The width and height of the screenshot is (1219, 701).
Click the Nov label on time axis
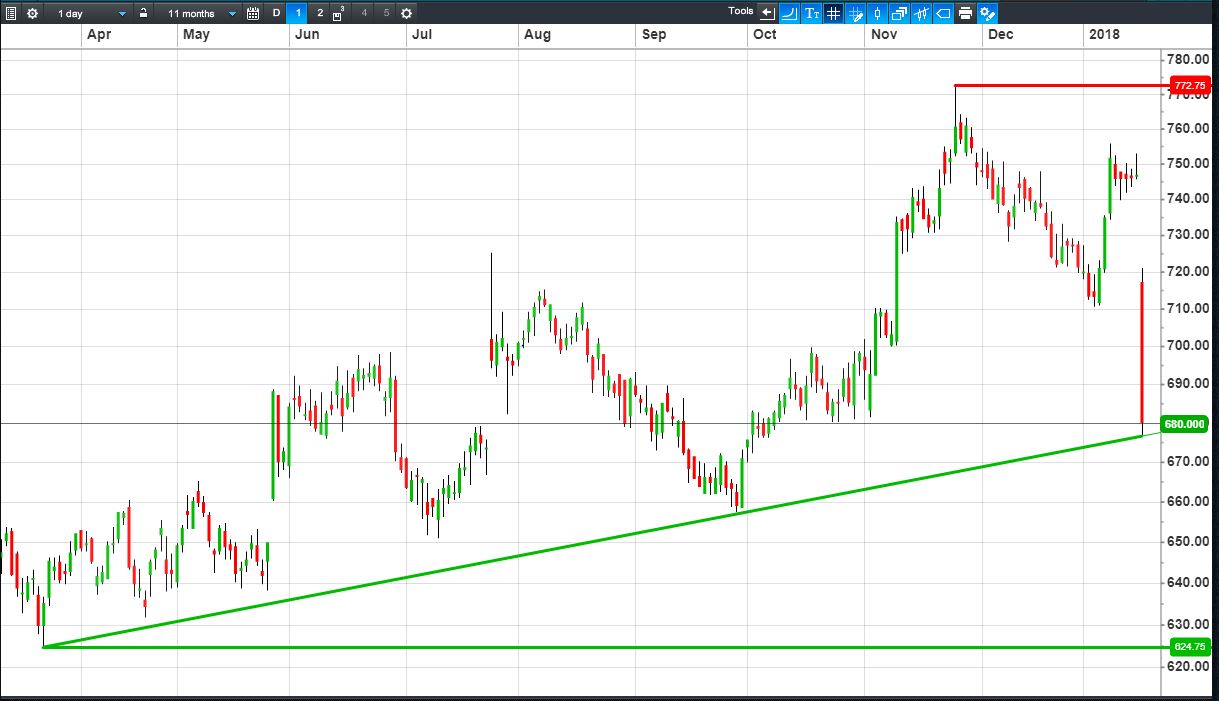[x=884, y=35]
